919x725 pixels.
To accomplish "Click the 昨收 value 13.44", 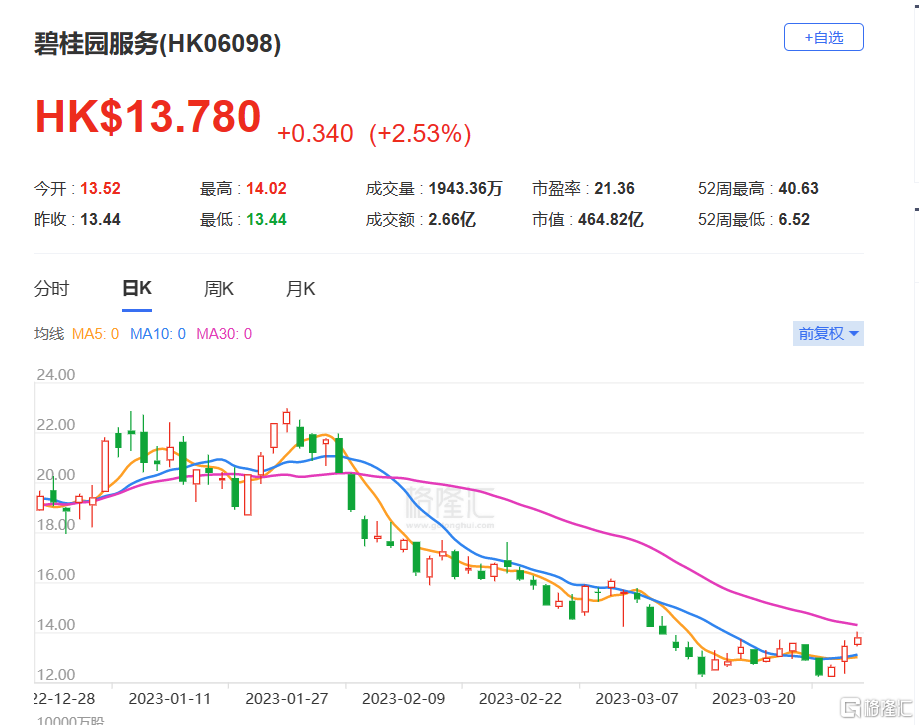I will point(100,220).
